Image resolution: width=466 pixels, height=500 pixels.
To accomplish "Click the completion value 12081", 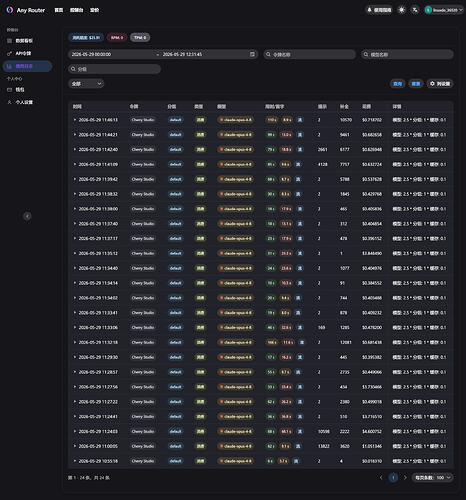I will pos(346,342).
